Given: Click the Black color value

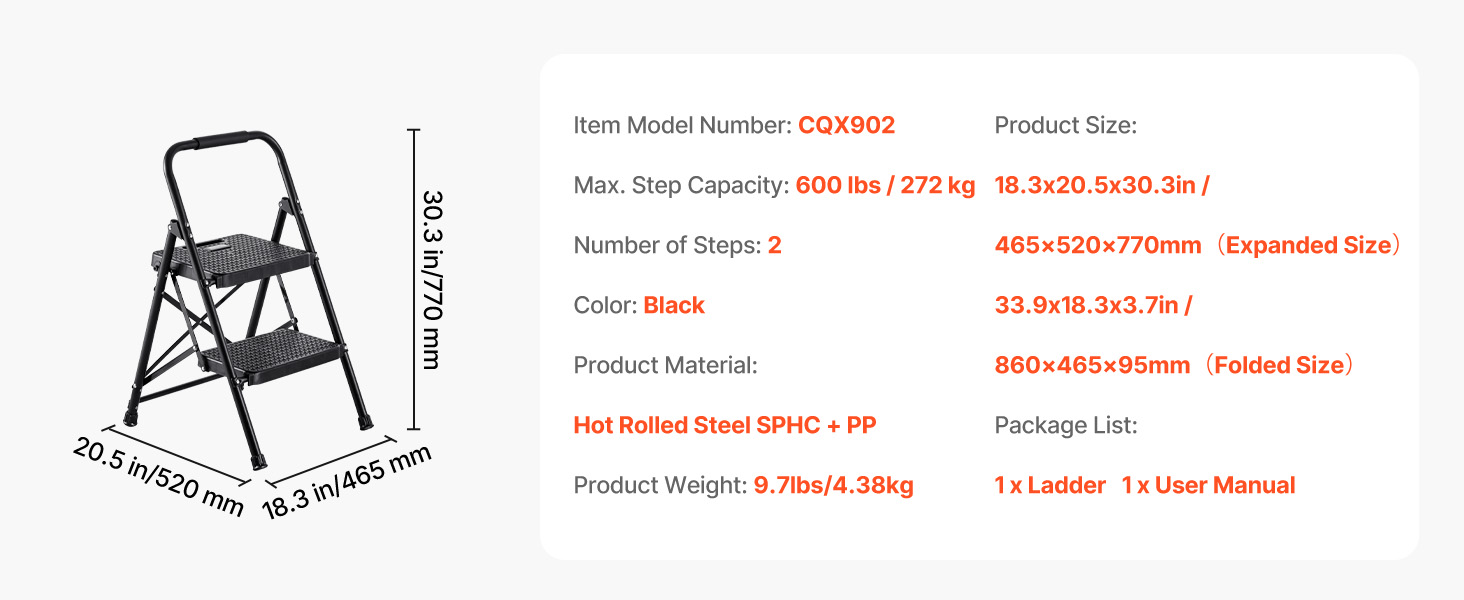Looking at the screenshot, I should pyautogui.click(x=674, y=306).
